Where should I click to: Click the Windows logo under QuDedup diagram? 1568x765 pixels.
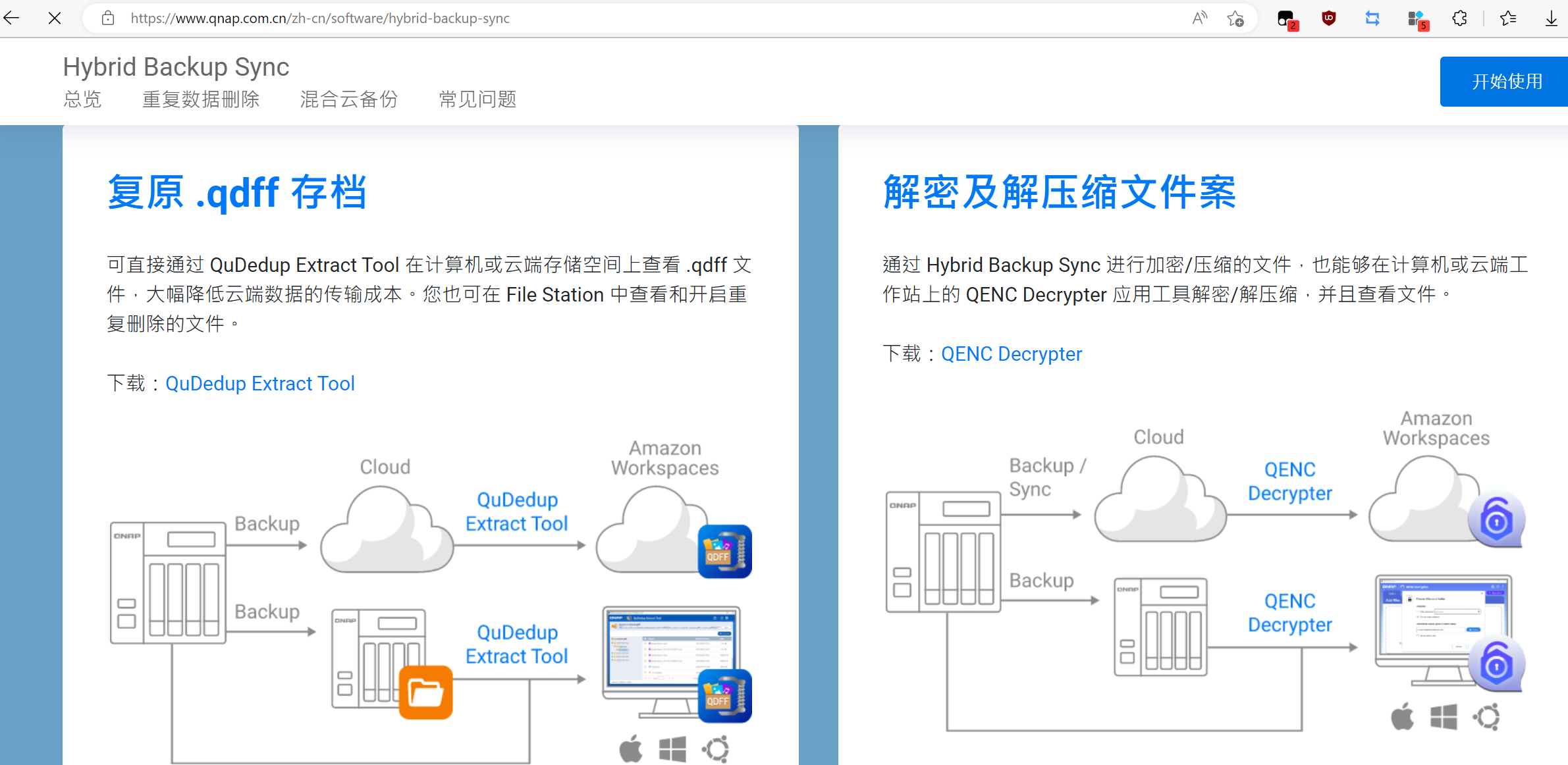click(672, 749)
